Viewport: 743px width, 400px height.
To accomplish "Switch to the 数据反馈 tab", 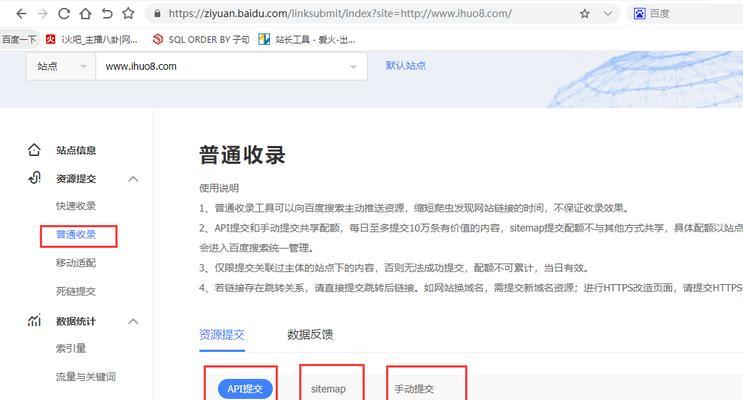I will [x=310, y=335].
